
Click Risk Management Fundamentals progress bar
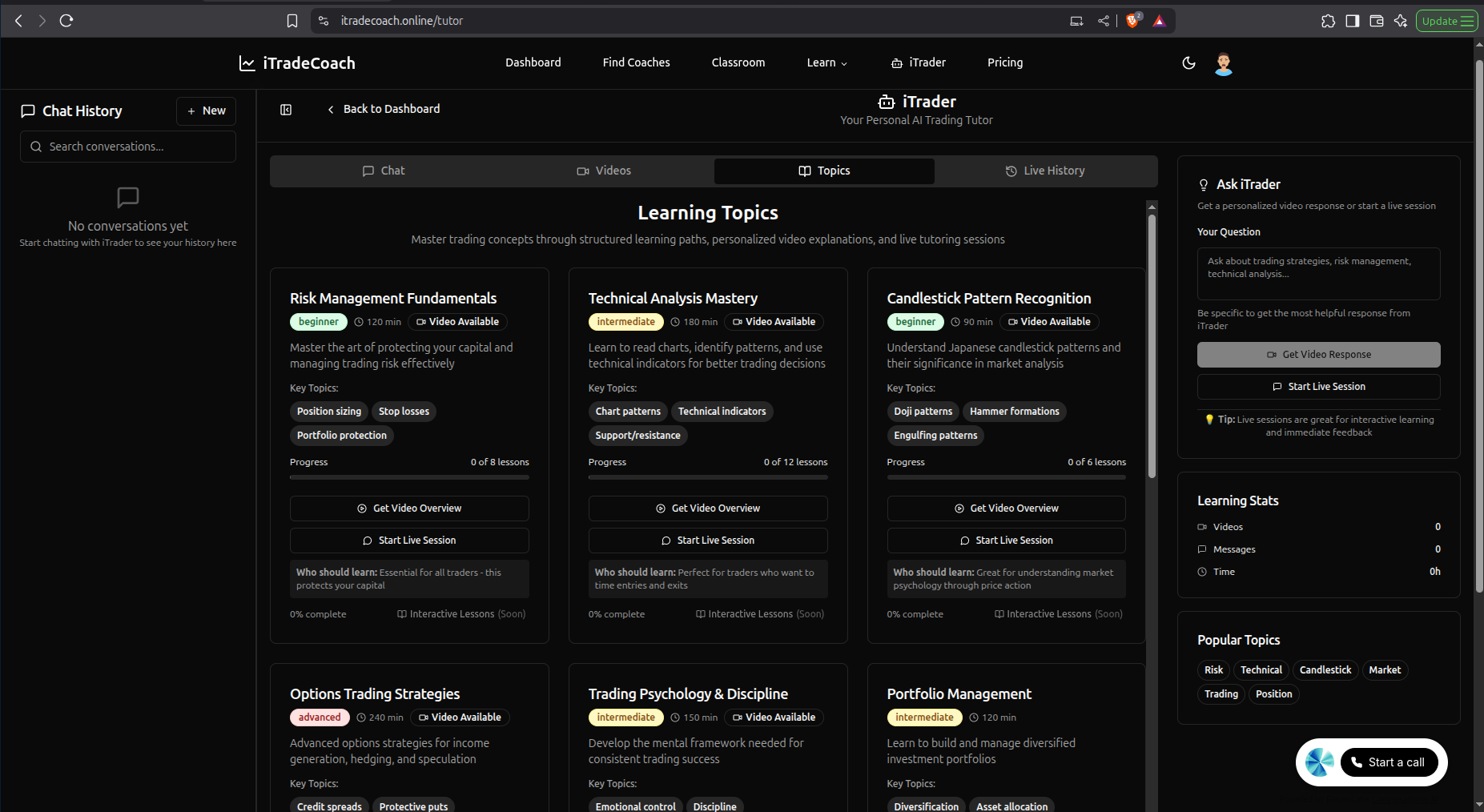[409, 477]
